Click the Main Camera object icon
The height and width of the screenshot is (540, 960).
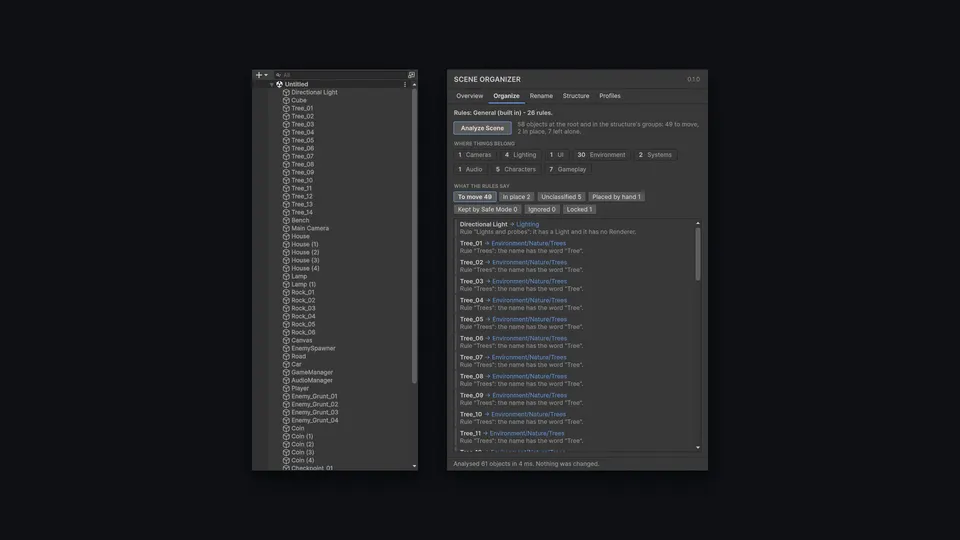(x=286, y=228)
